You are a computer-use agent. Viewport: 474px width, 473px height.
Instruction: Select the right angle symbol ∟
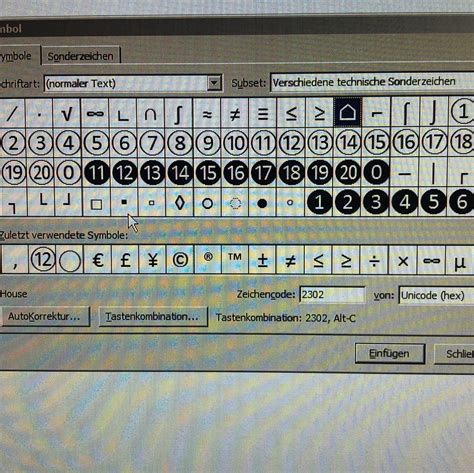pos(123,114)
